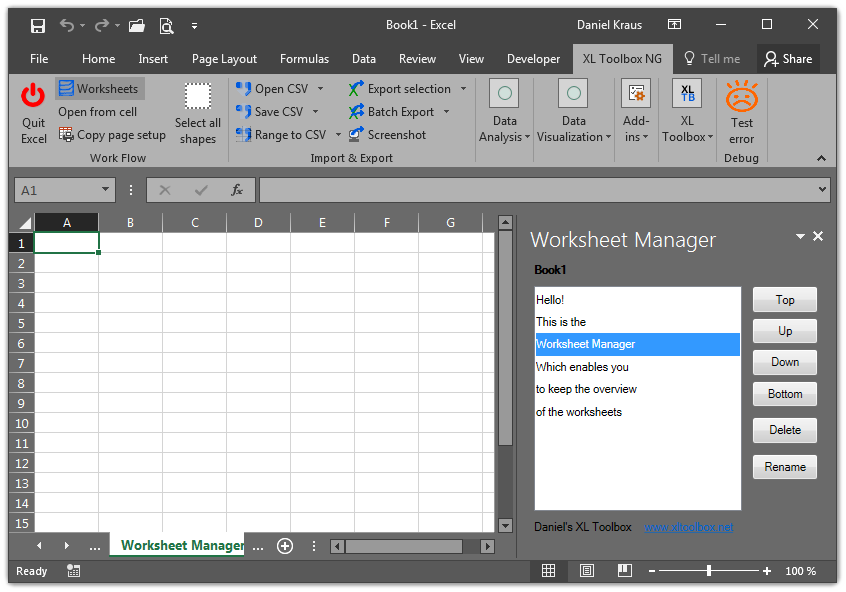Click the formula bar input field
Screen dimensions: 846x592
pyautogui.click(x=537, y=190)
